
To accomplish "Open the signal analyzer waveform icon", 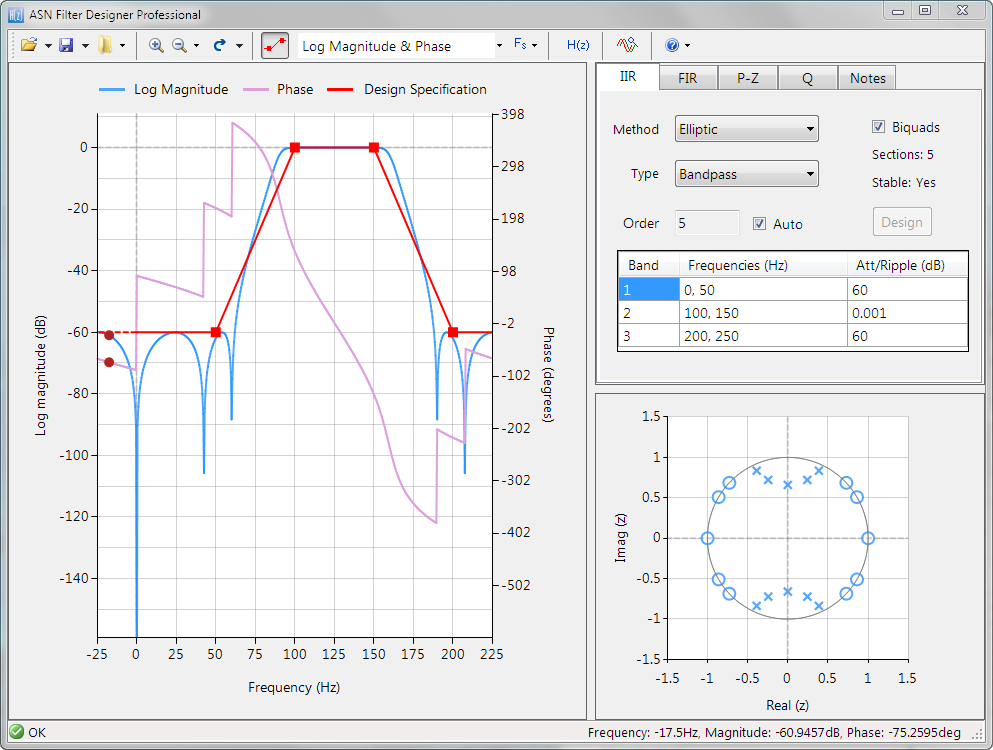I will [627, 45].
